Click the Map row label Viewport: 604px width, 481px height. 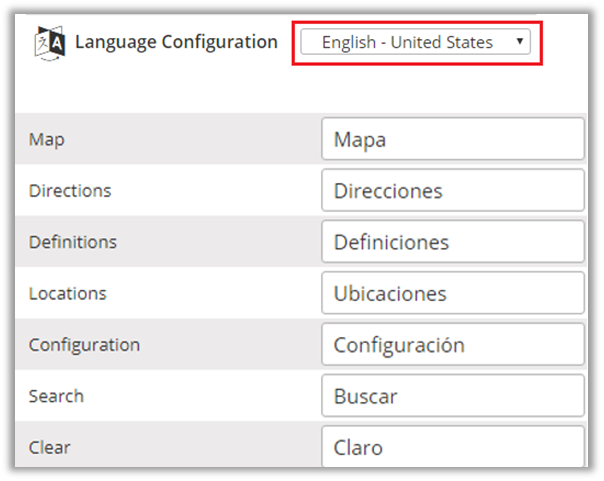tap(47, 140)
